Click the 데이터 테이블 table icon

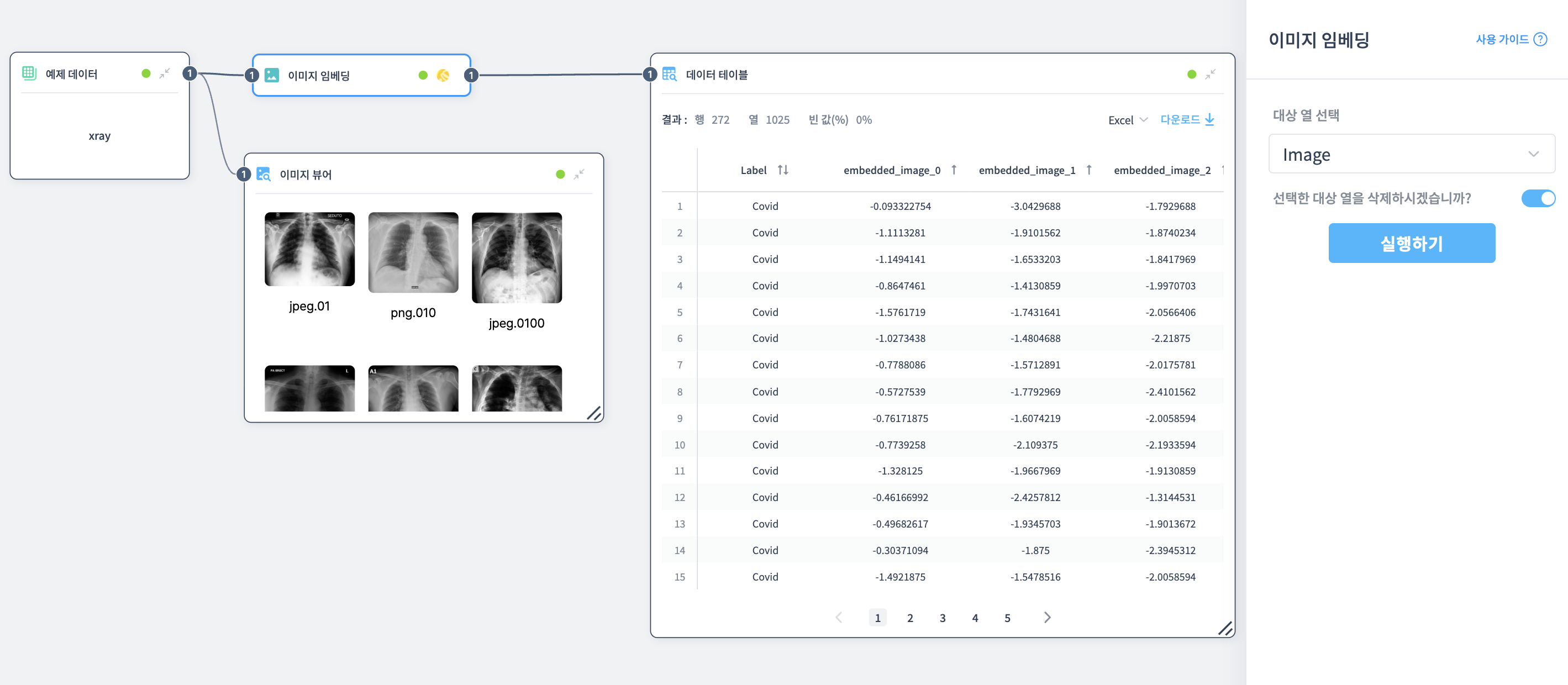tap(669, 74)
